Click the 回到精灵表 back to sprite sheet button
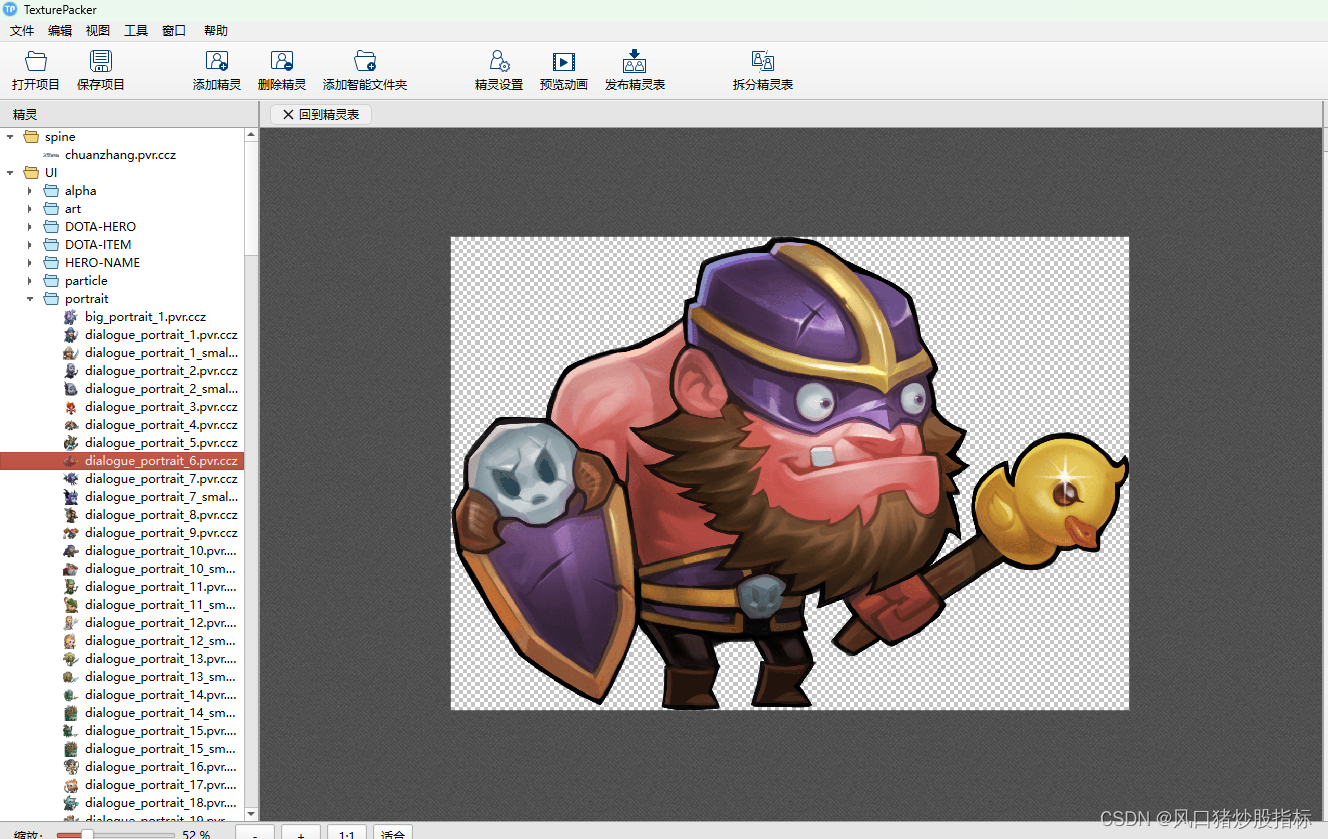The image size is (1328, 839). (321, 115)
